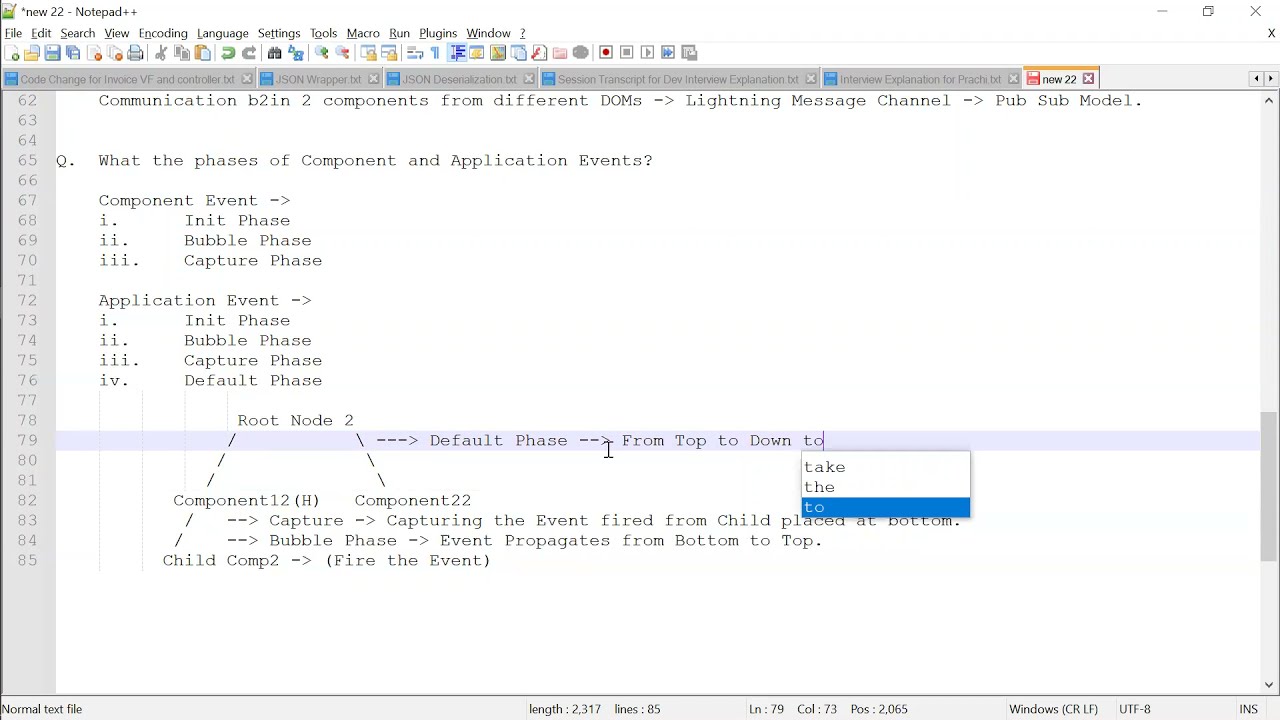The width and height of the screenshot is (1280, 720).
Task: Switch to Code Change for Invoice VF tab
Action: click(x=127, y=79)
